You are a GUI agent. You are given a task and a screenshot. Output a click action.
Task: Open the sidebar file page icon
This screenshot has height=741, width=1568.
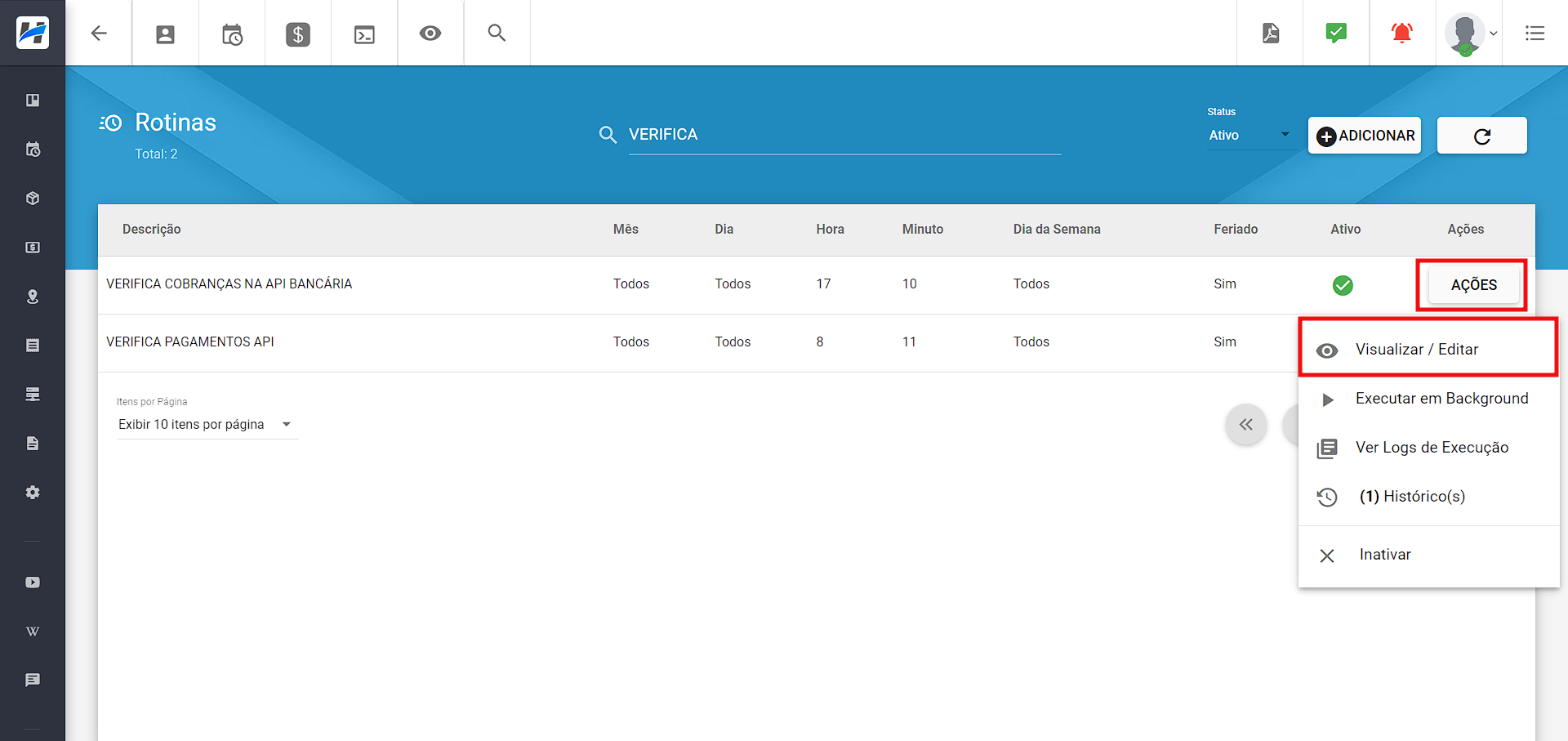pyautogui.click(x=33, y=444)
